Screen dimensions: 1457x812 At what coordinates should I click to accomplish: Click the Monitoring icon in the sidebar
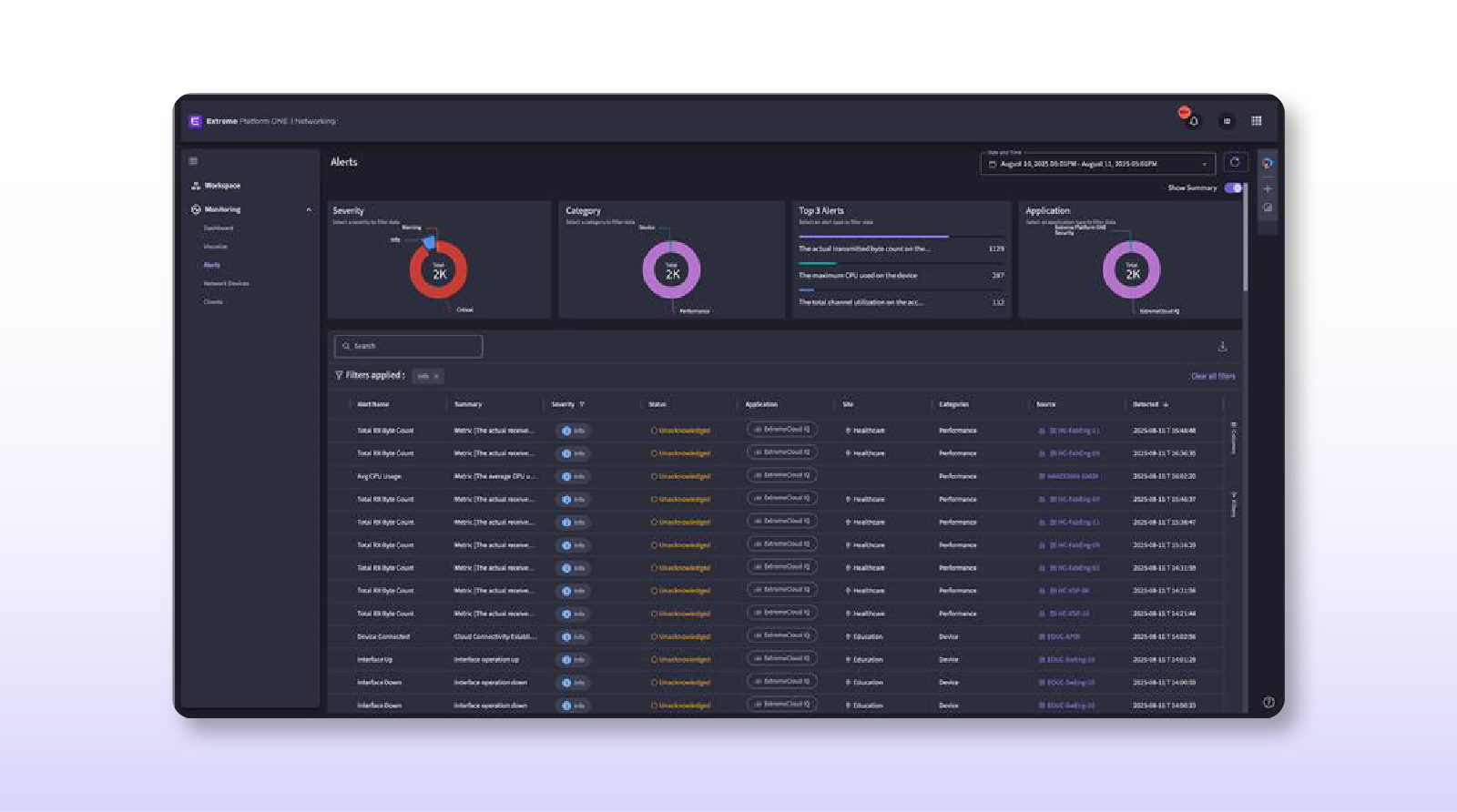point(196,209)
